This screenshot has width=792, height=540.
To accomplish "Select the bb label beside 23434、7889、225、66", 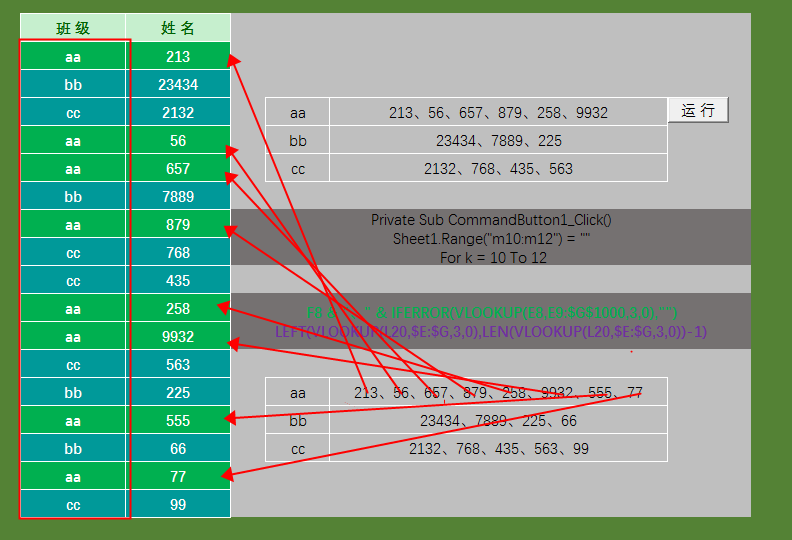I will coord(298,420).
